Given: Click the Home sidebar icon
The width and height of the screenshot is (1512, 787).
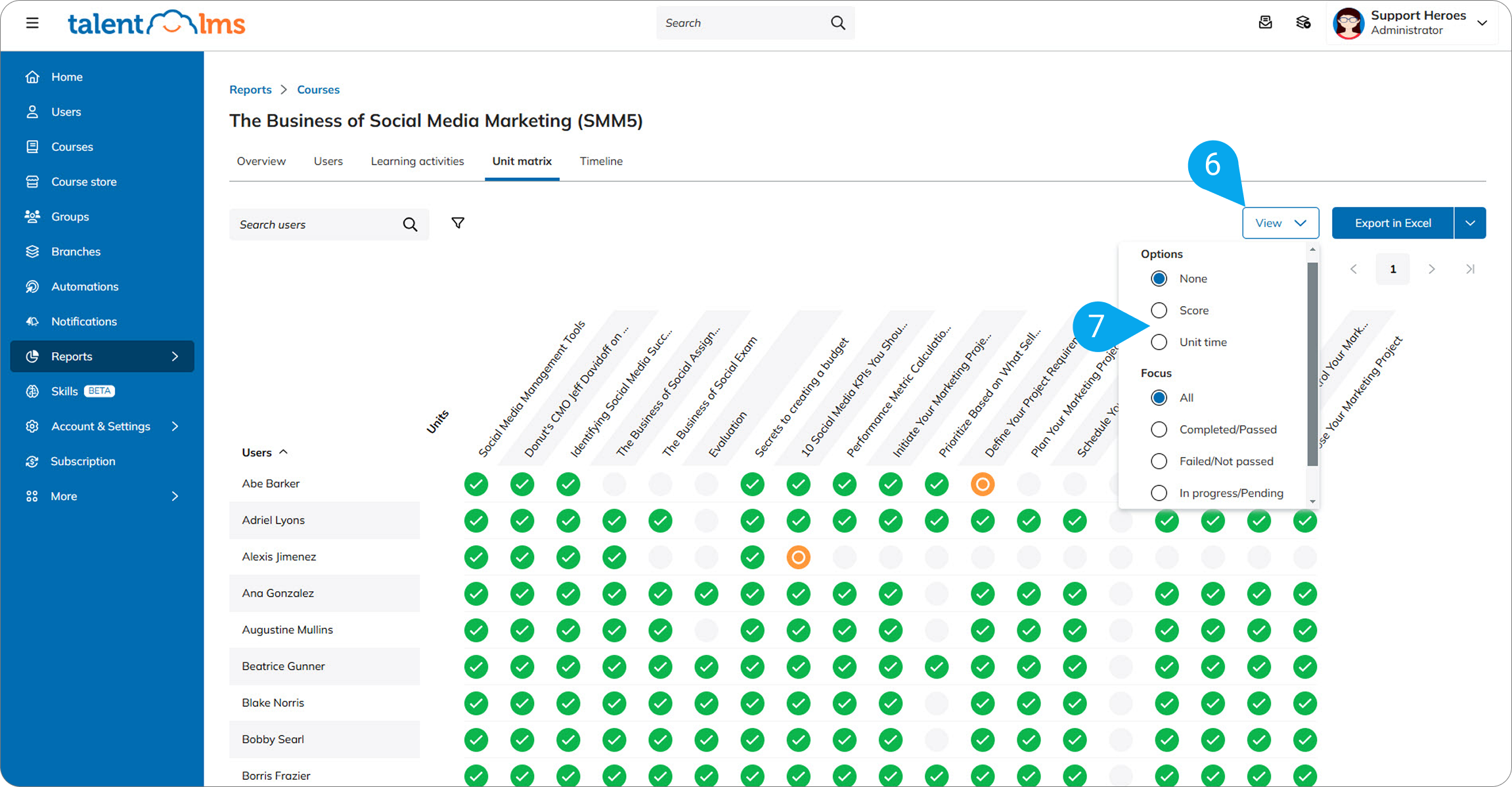Looking at the screenshot, I should (x=32, y=77).
